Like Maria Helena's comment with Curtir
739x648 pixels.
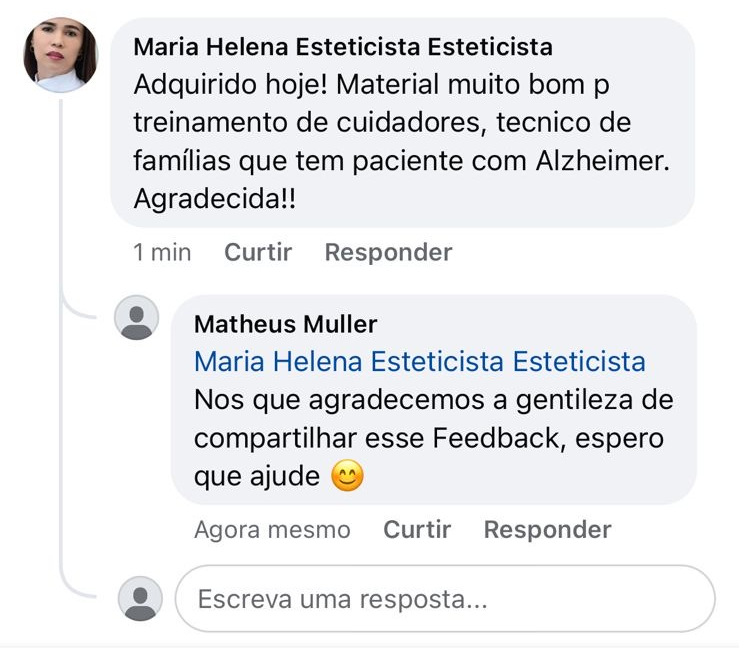click(258, 252)
